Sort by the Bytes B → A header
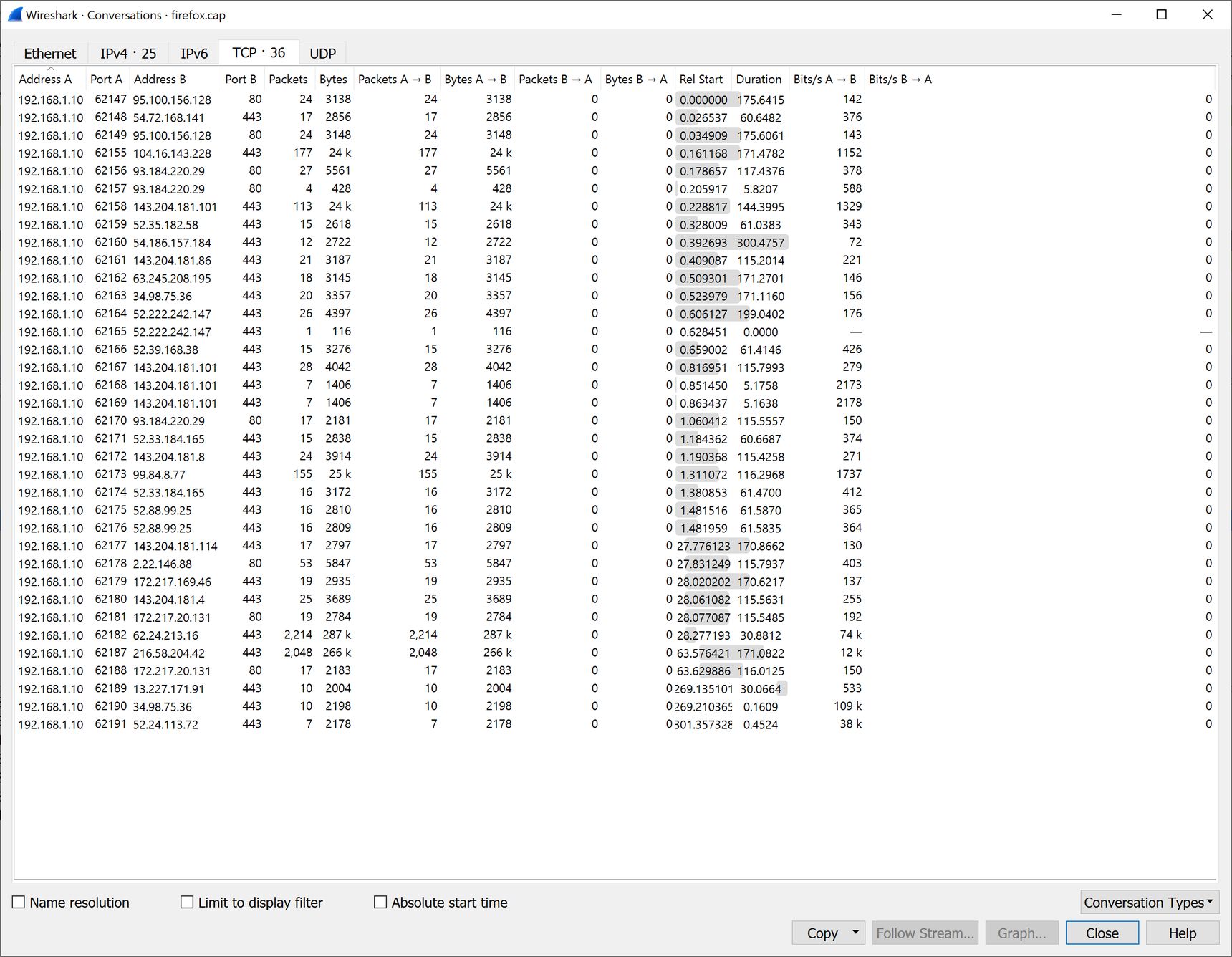The height and width of the screenshot is (957, 1232). click(x=637, y=80)
